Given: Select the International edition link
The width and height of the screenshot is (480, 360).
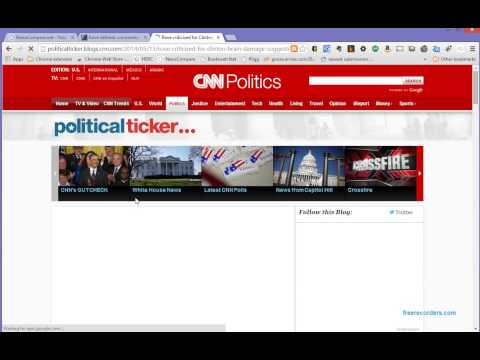Looking at the screenshot, I should pos(103,70).
